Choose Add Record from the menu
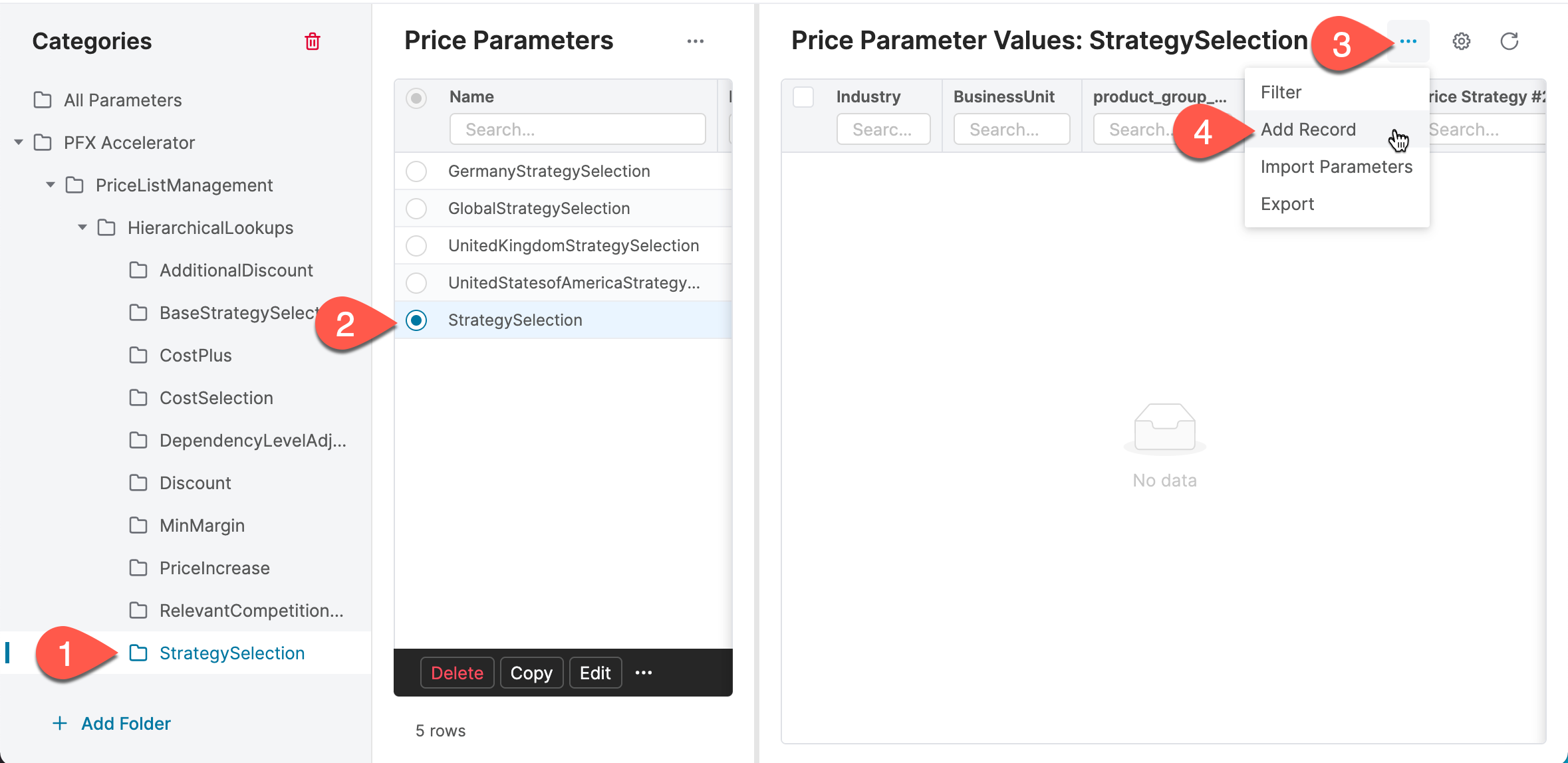This screenshot has height=763, width=1568. (x=1307, y=130)
